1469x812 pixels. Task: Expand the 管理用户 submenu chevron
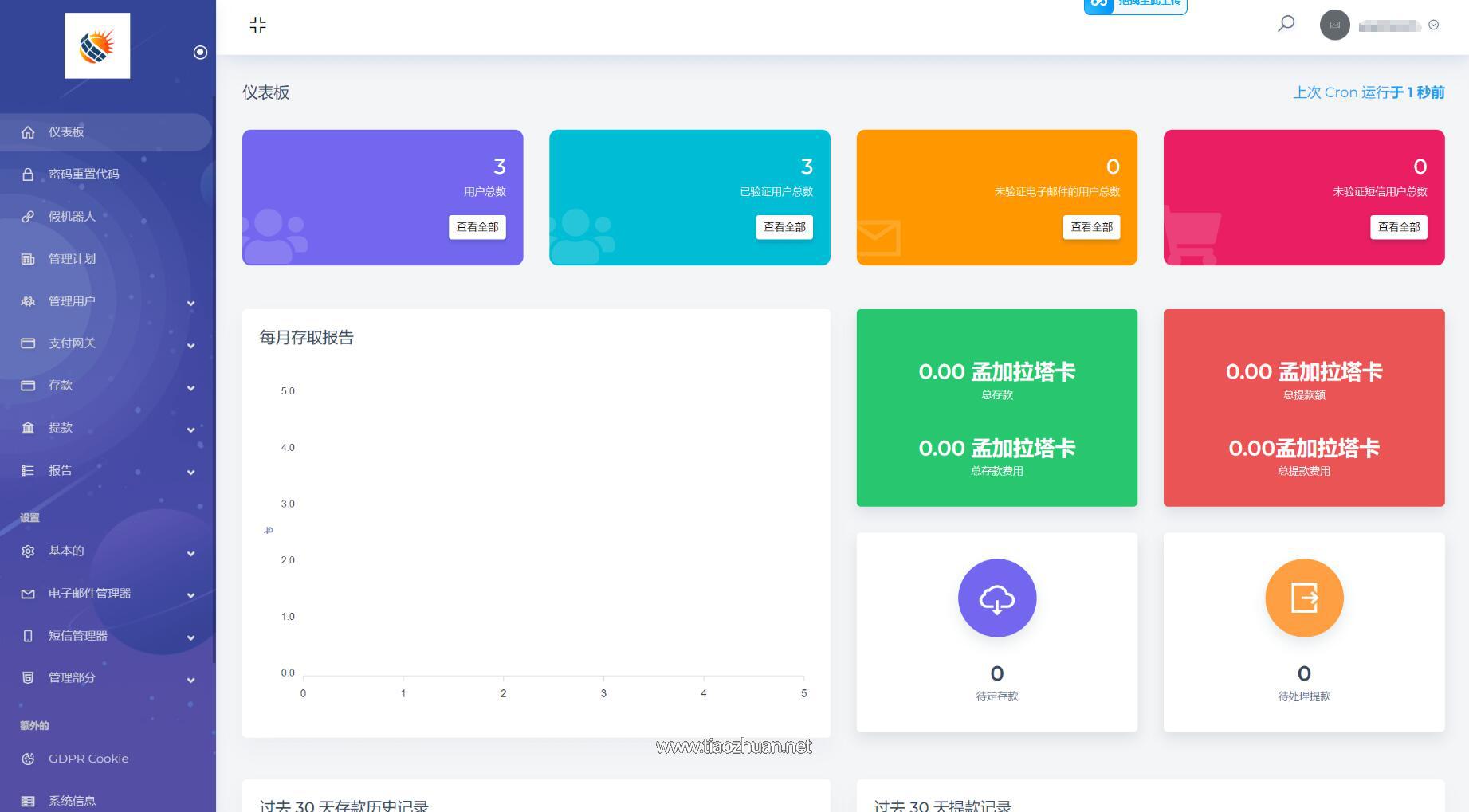click(x=190, y=303)
